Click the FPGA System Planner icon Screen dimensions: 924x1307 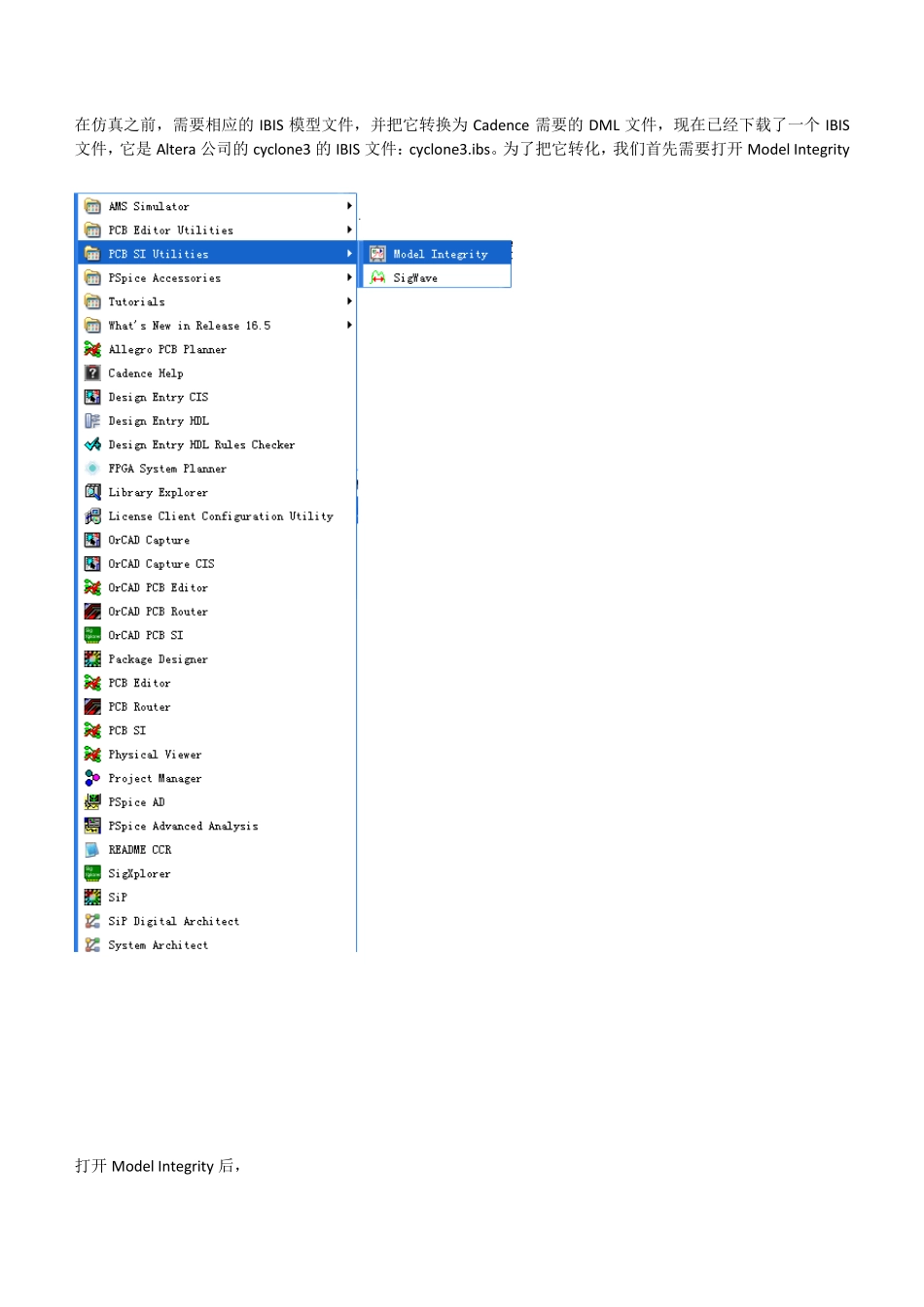click(92, 469)
